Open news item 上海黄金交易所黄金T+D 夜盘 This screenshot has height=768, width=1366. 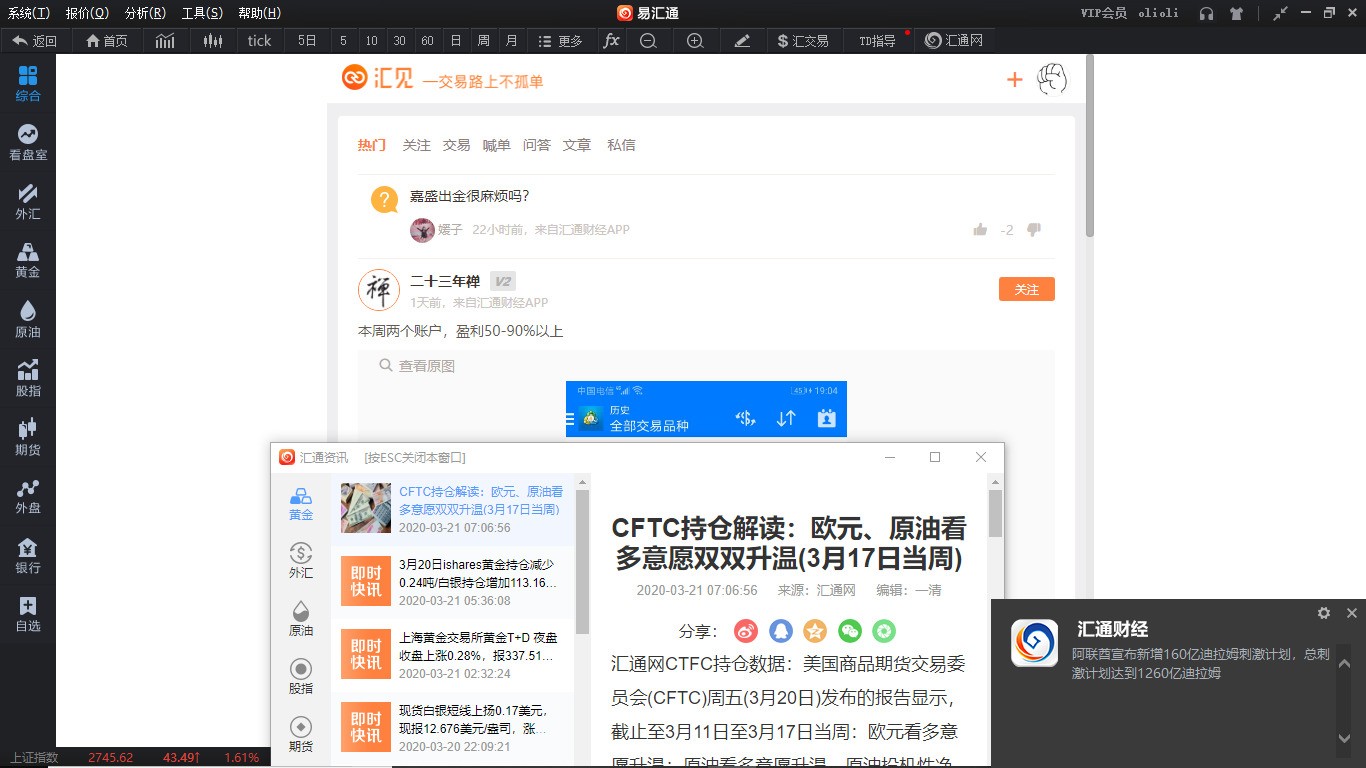coord(453,654)
